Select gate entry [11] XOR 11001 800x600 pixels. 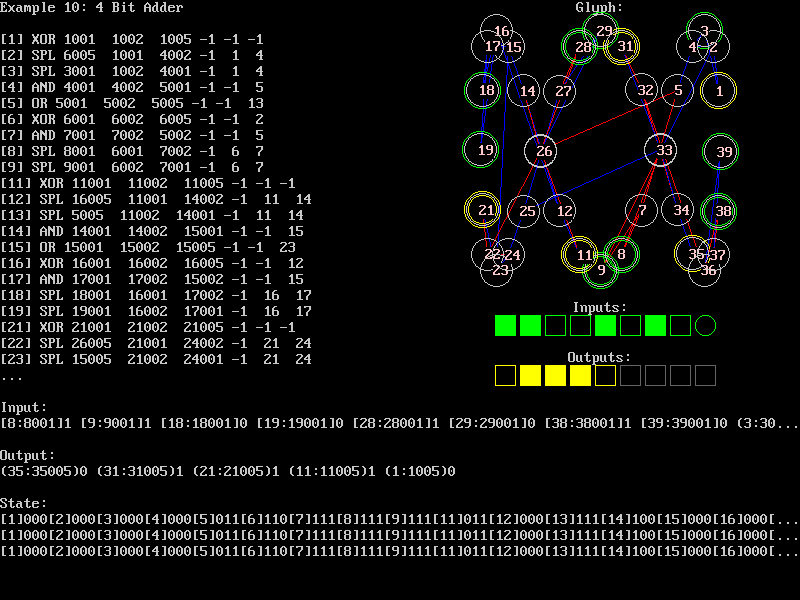[148, 183]
